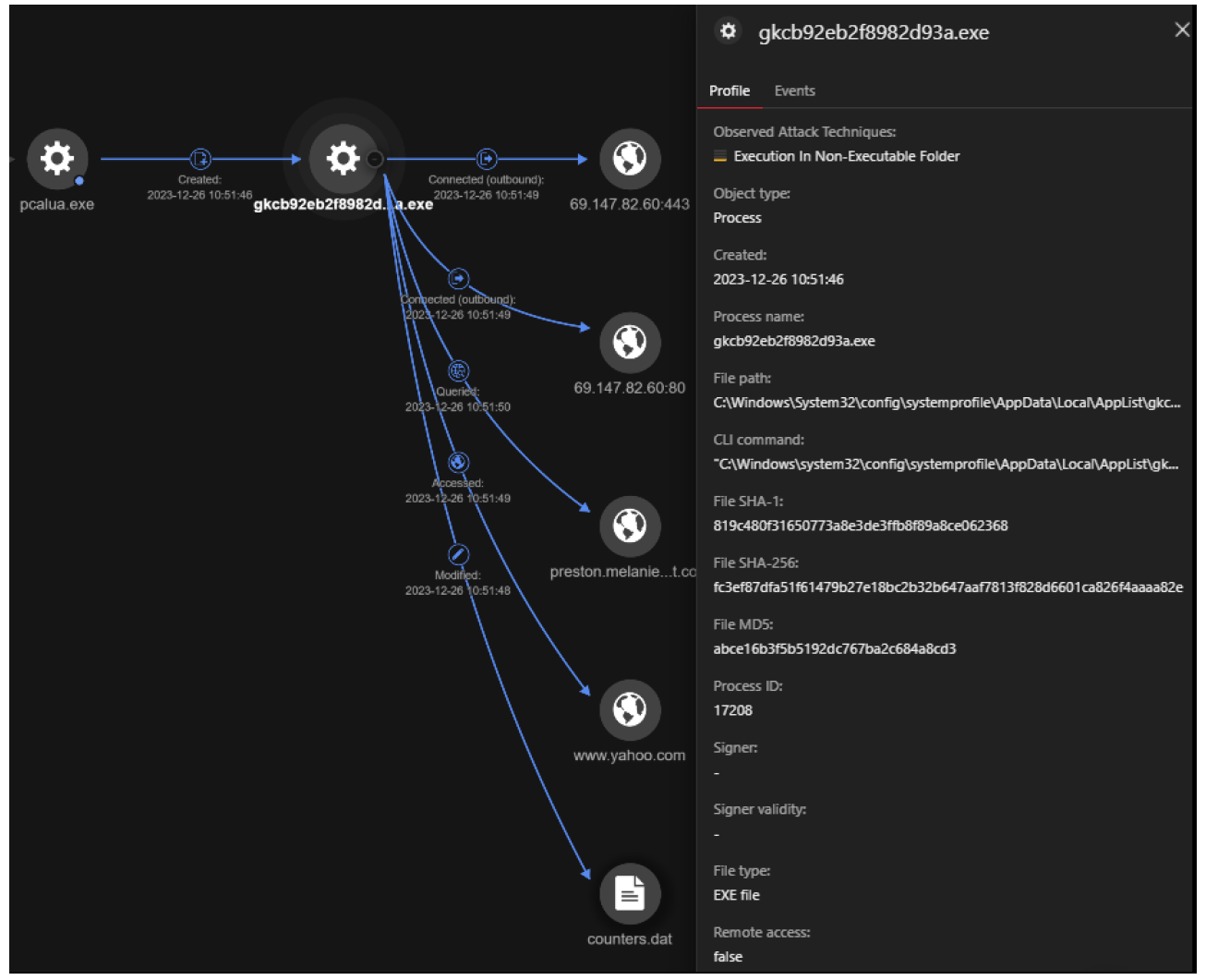Switch to the Events tab
The image size is (1206, 980).
click(x=794, y=91)
